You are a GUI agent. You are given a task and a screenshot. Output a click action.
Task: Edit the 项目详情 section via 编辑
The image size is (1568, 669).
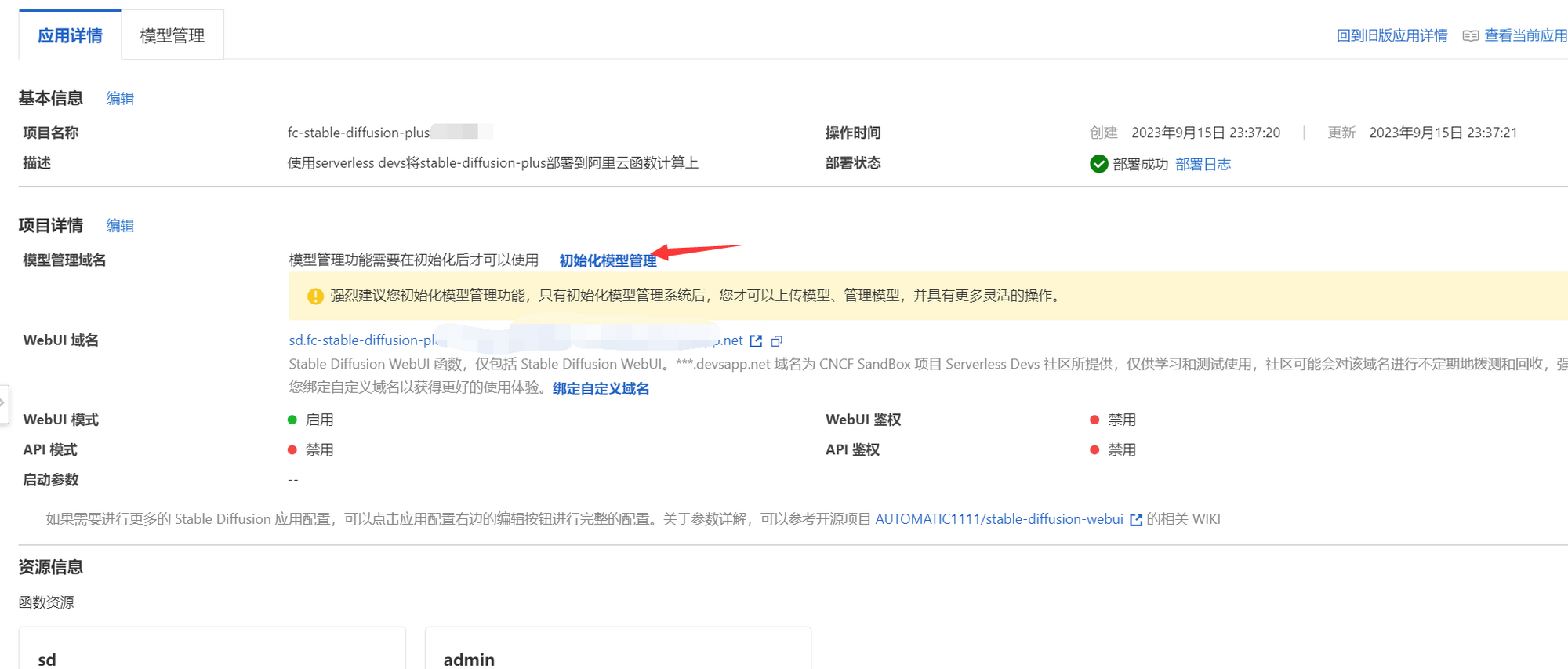[x=120, y=225]
